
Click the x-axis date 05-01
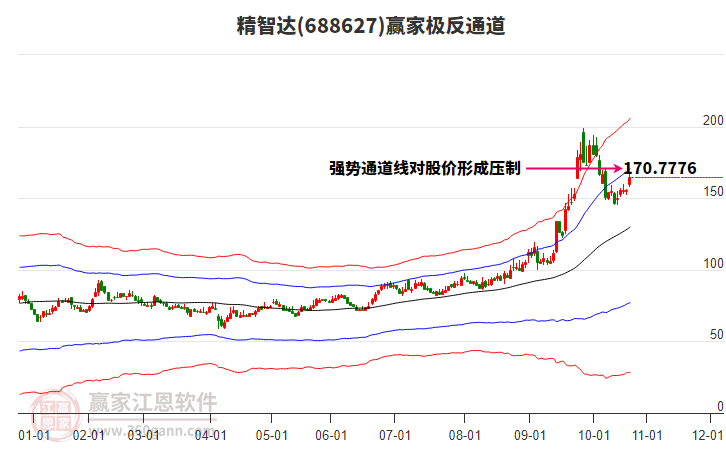(x=271, y=436)
